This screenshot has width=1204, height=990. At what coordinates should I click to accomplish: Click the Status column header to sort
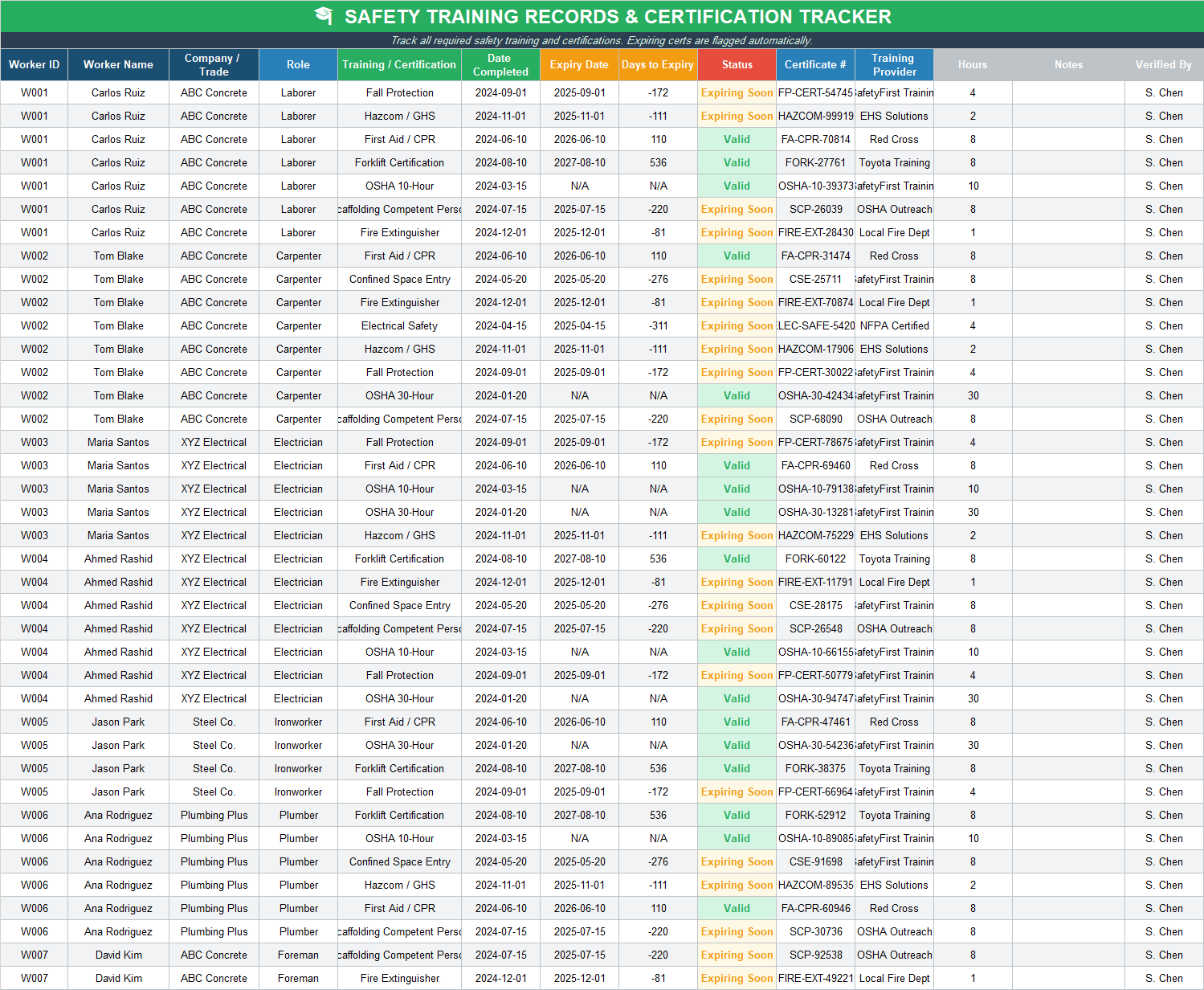pos(736,65)
